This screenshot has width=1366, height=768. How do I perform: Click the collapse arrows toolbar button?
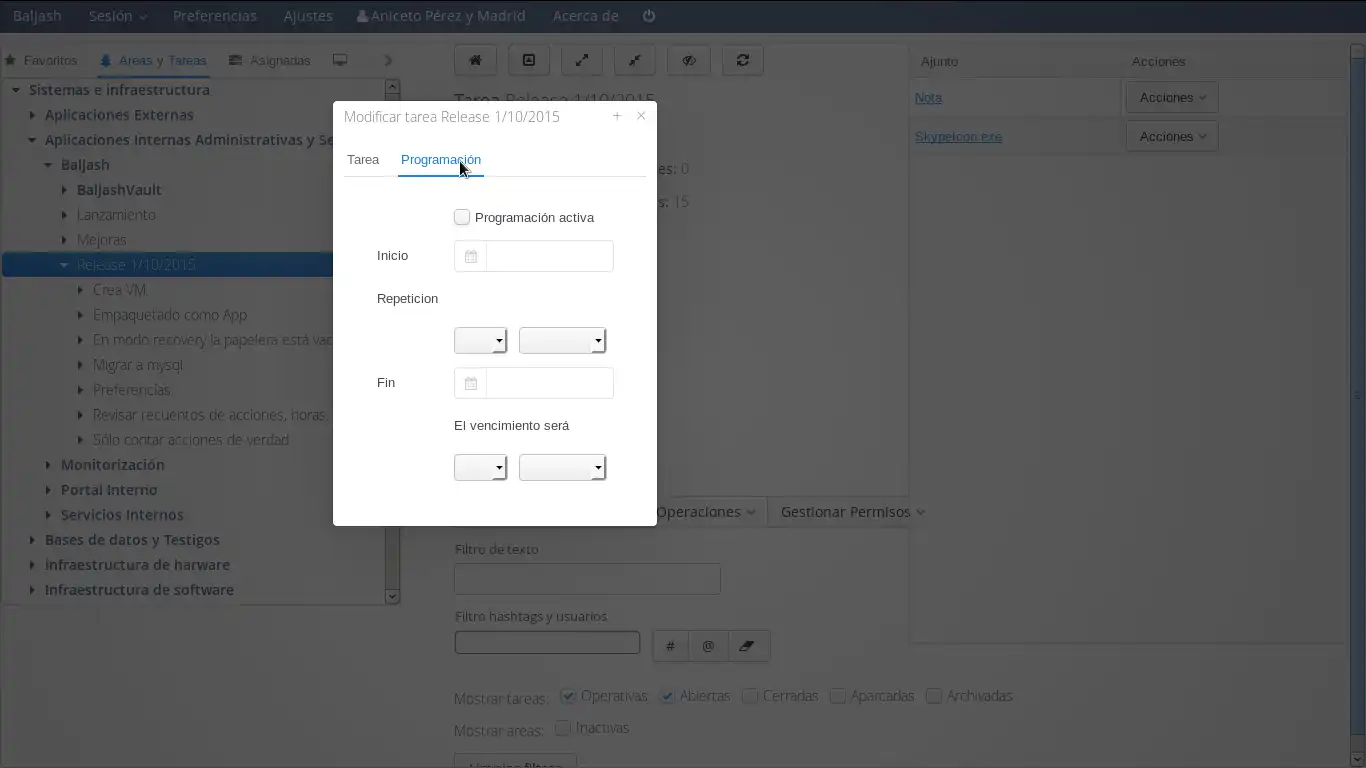click(635, 60)
